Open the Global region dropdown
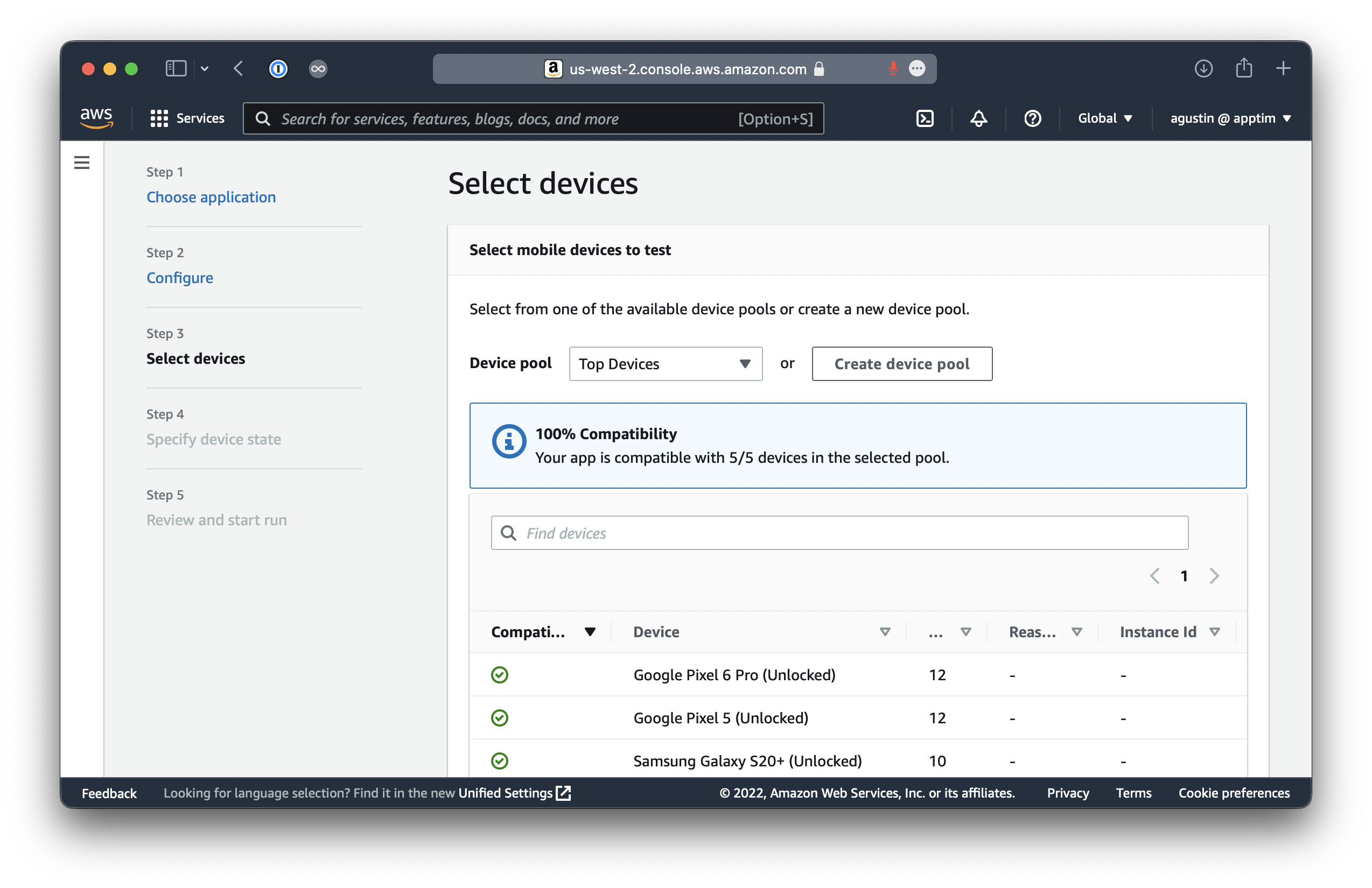 tap(1104, 119)
